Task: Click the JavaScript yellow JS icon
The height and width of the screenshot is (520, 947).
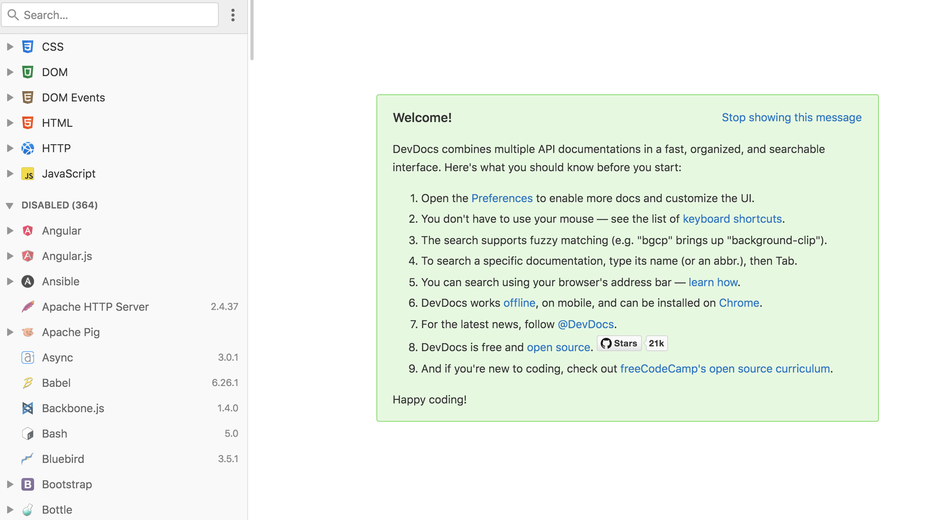Action: pos(28,174)
